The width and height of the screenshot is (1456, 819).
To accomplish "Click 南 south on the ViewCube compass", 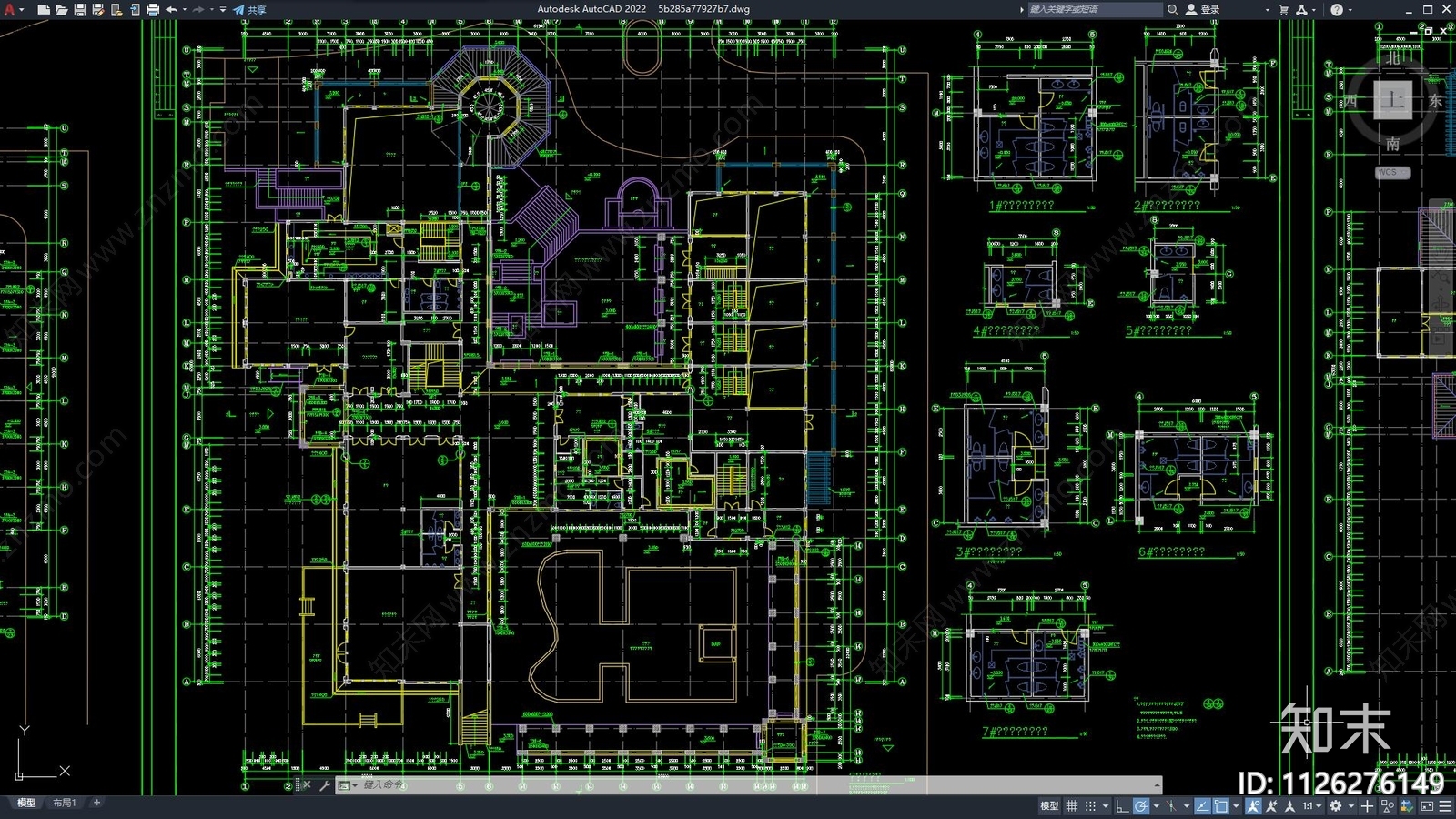I will pyautogui.click(x=1393, y=144).
